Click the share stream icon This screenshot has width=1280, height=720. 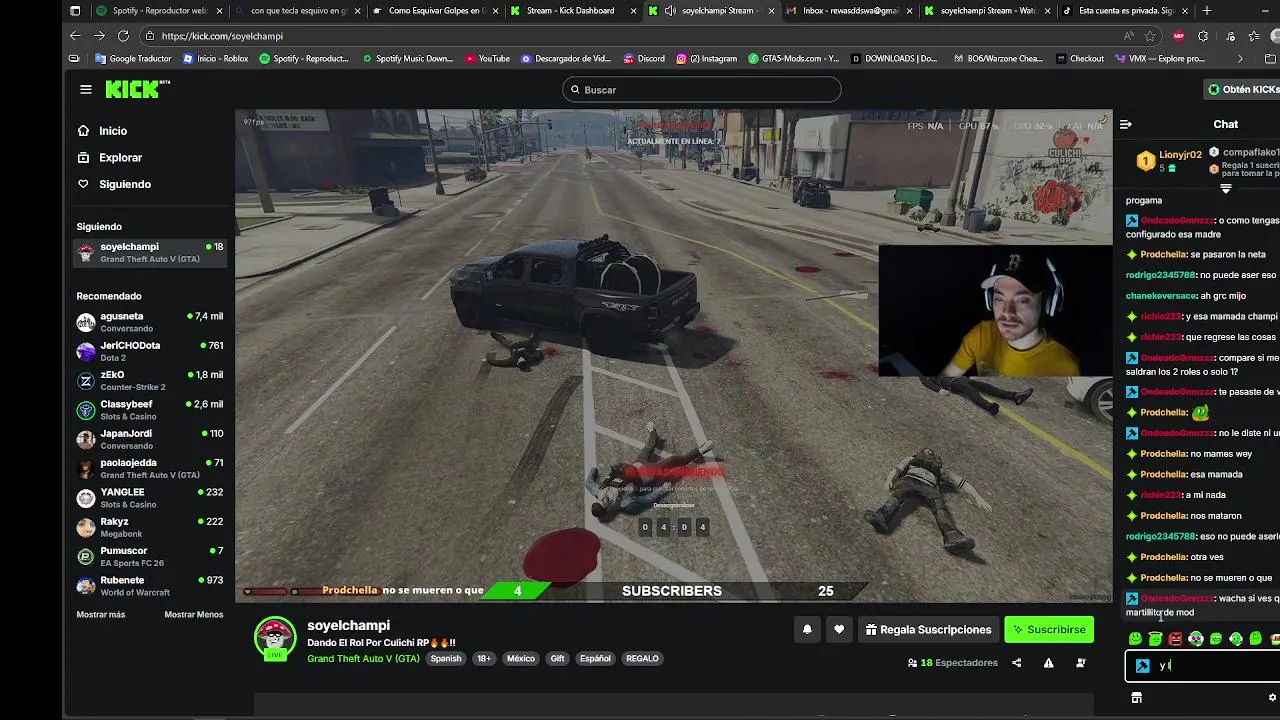[1016, 663]
